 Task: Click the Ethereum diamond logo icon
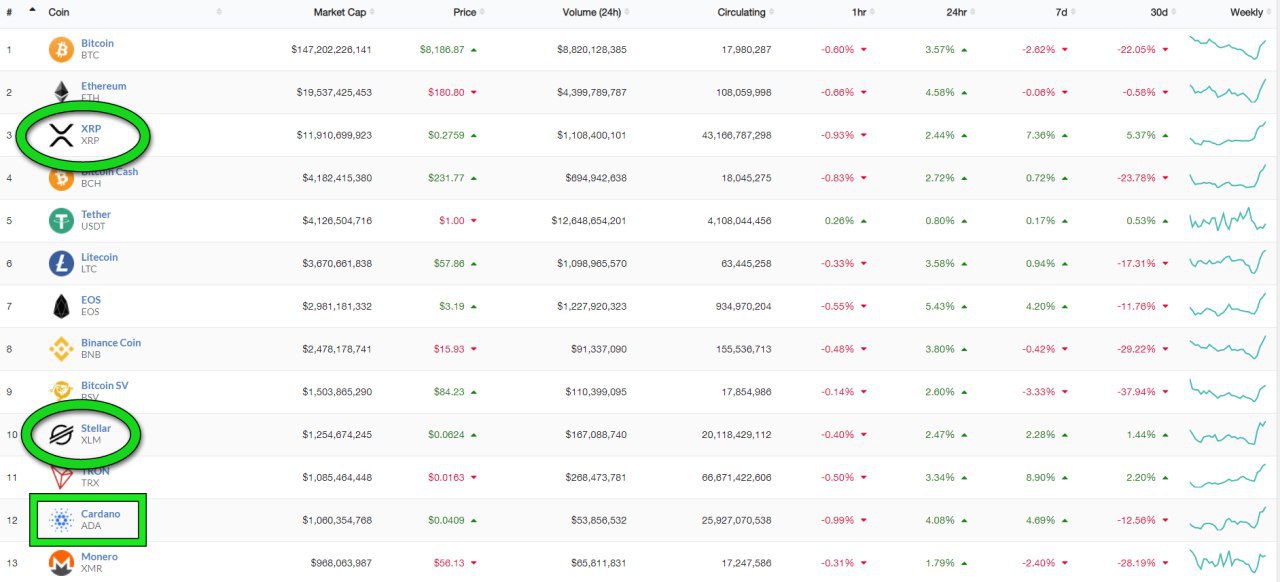coord(62,92)
